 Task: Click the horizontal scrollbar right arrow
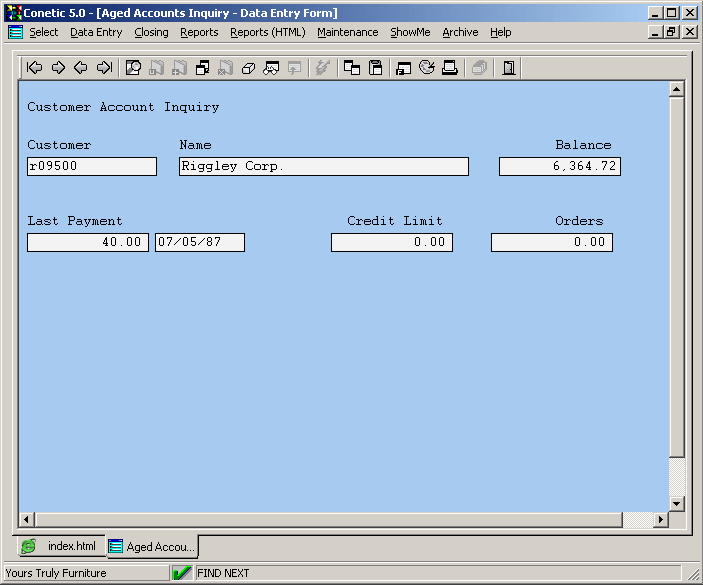click(x=659, y=520)
